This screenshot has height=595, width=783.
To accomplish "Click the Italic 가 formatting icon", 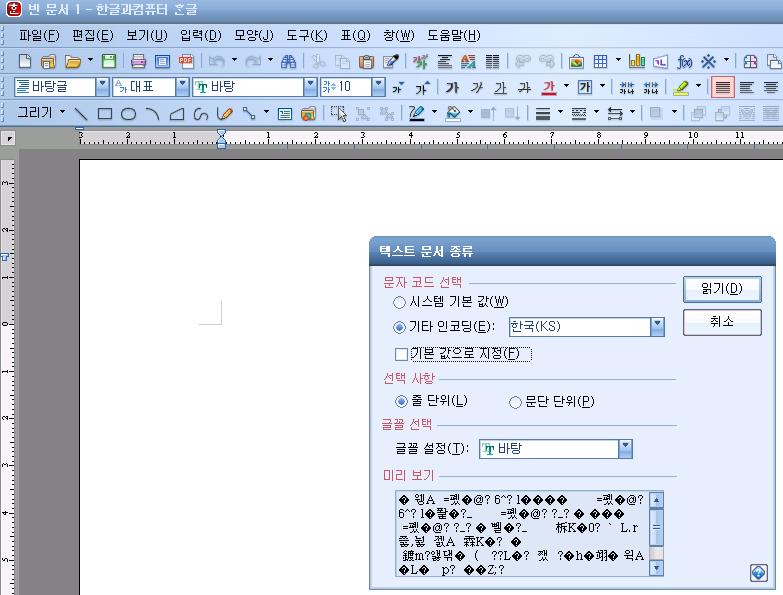I will pyautogui.click(x=476, y=88).
